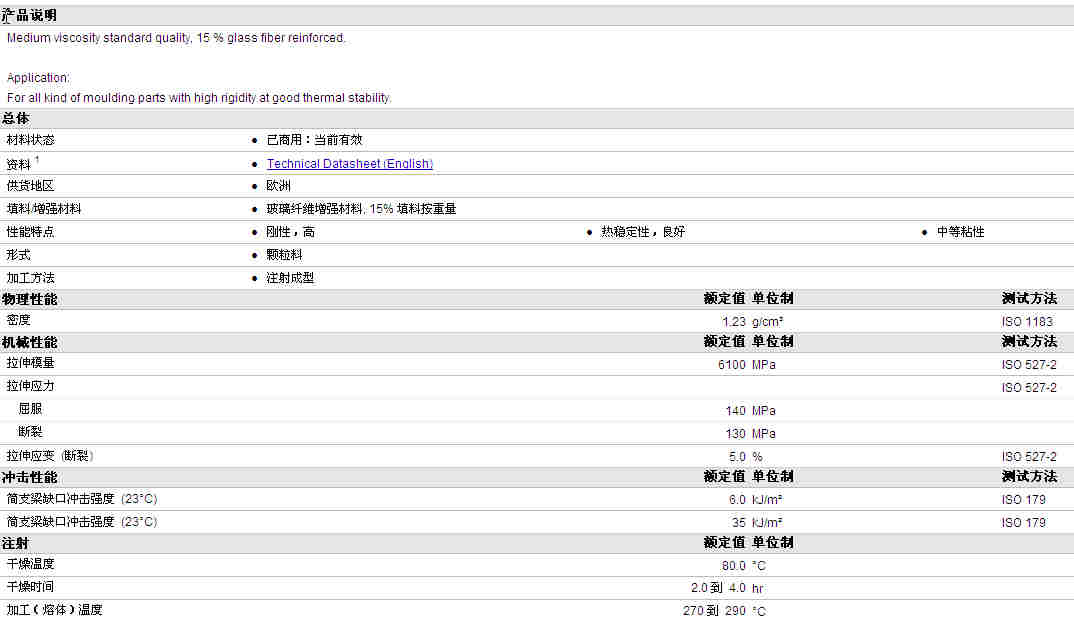
Task: Open the Technical Datasheet (English) link
Action: click(349, 164)
